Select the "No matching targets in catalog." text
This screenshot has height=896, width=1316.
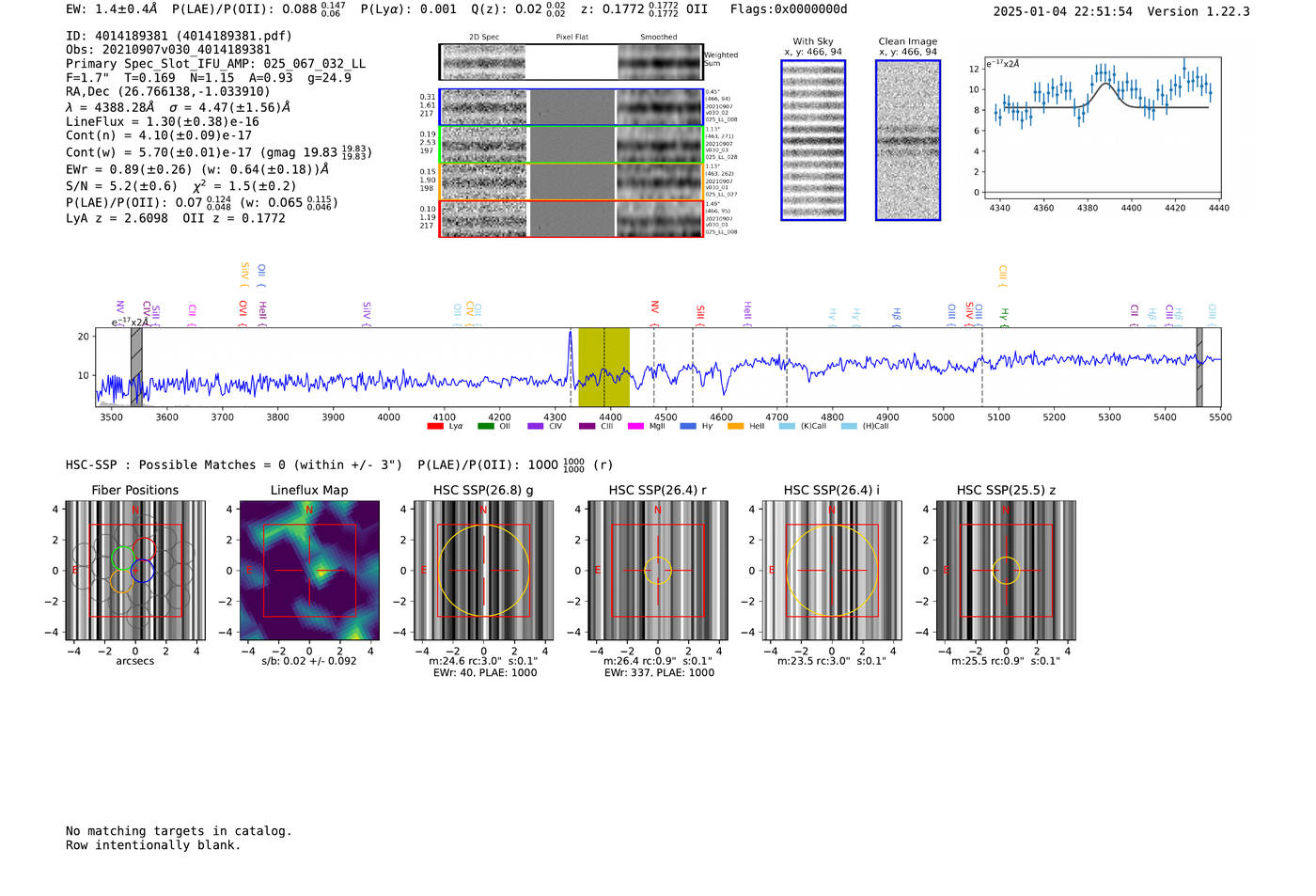click(179, 831)
